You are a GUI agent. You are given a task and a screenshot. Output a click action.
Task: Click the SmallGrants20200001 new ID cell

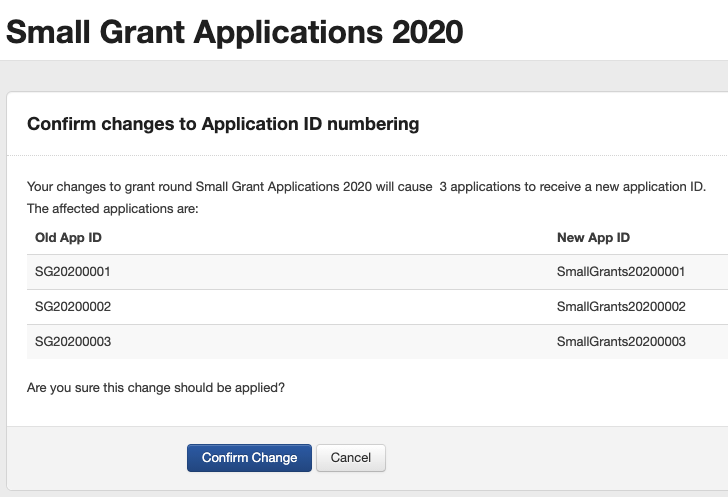click(x=620, y=272)
